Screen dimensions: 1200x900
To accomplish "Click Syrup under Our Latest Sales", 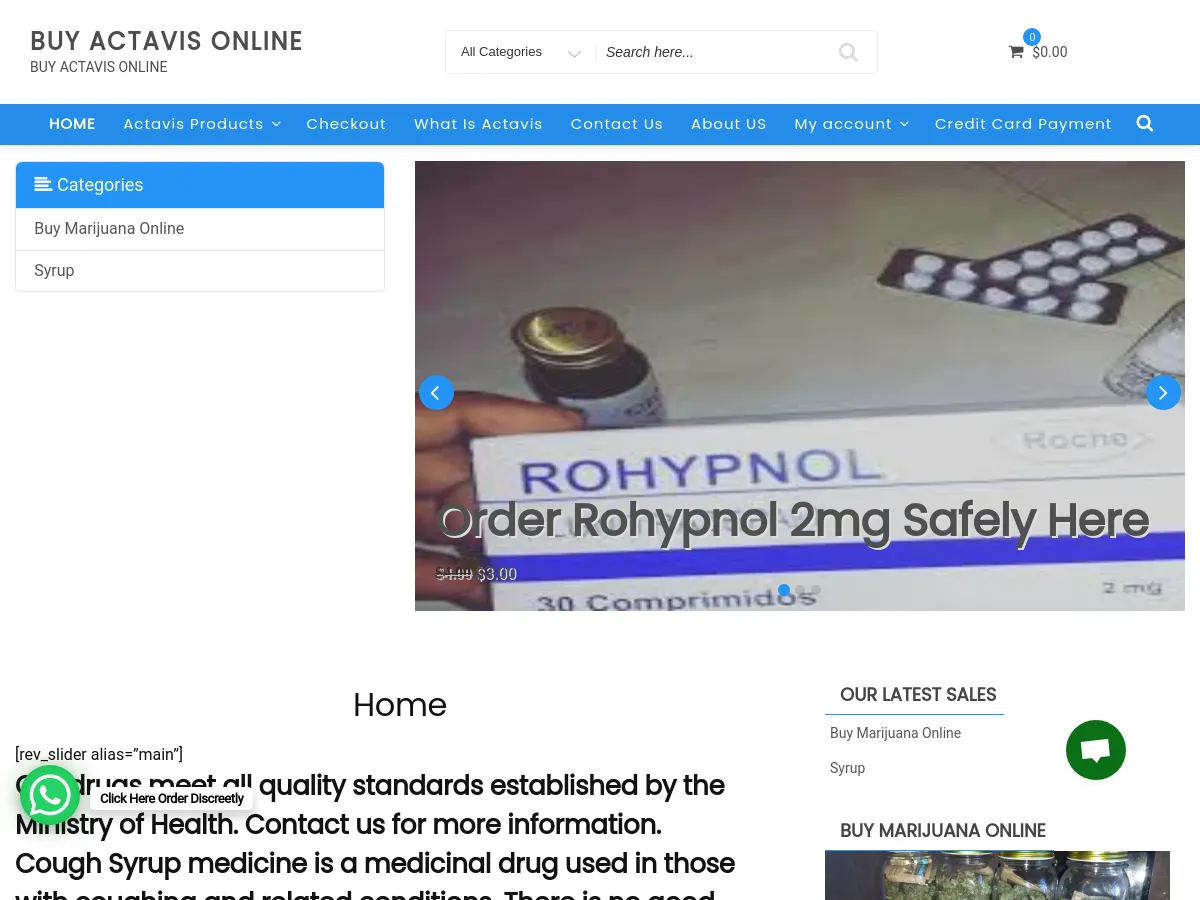I will pyautogui.click(x=847, y=768).
